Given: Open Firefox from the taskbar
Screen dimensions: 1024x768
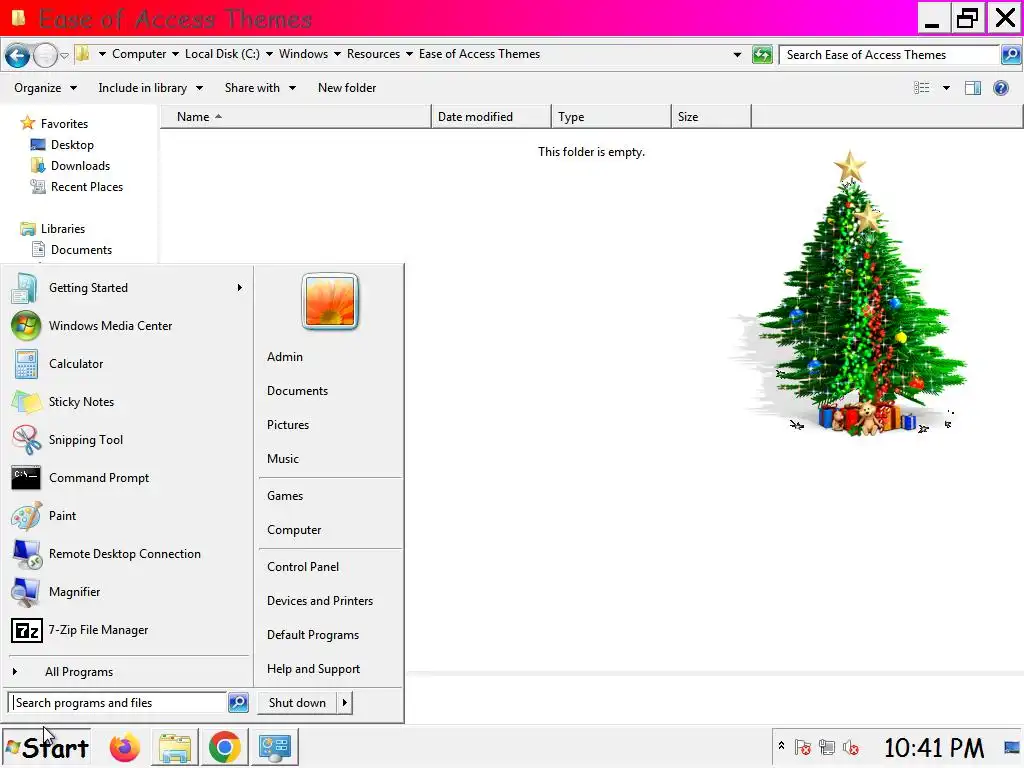Looking at the screenshot, I should [x=125, y=747].
